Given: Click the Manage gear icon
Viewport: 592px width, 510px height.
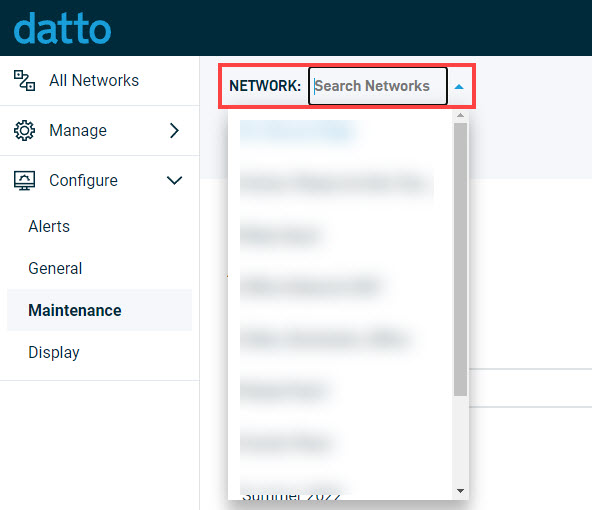Looking at the screenshot, I should pyautogui.click(x=25, y=131).
